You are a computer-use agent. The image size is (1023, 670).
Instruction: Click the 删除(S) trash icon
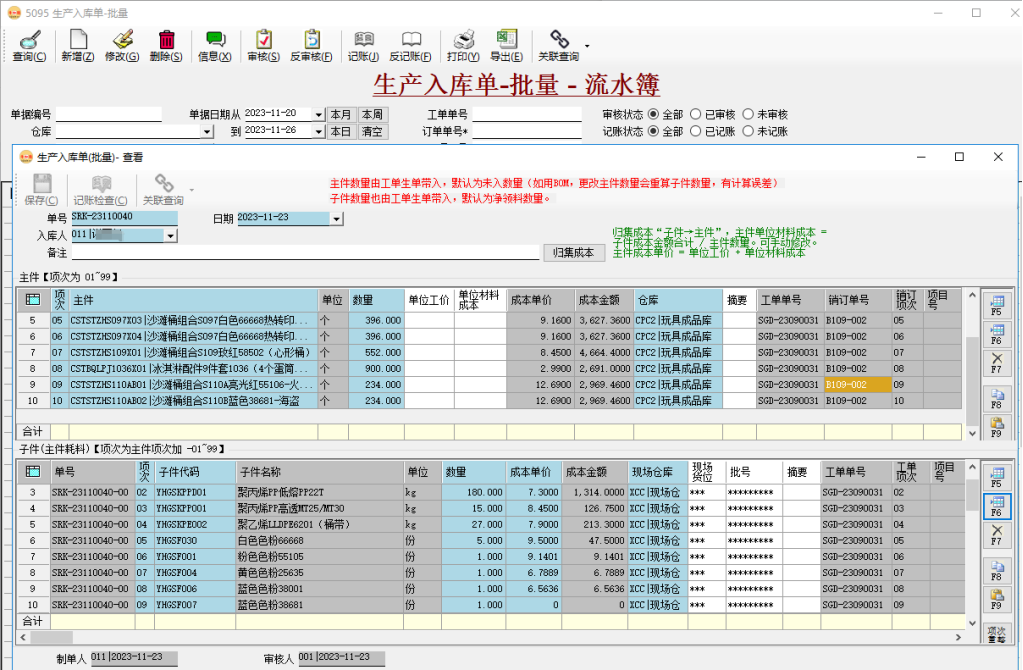click(166, 46)
